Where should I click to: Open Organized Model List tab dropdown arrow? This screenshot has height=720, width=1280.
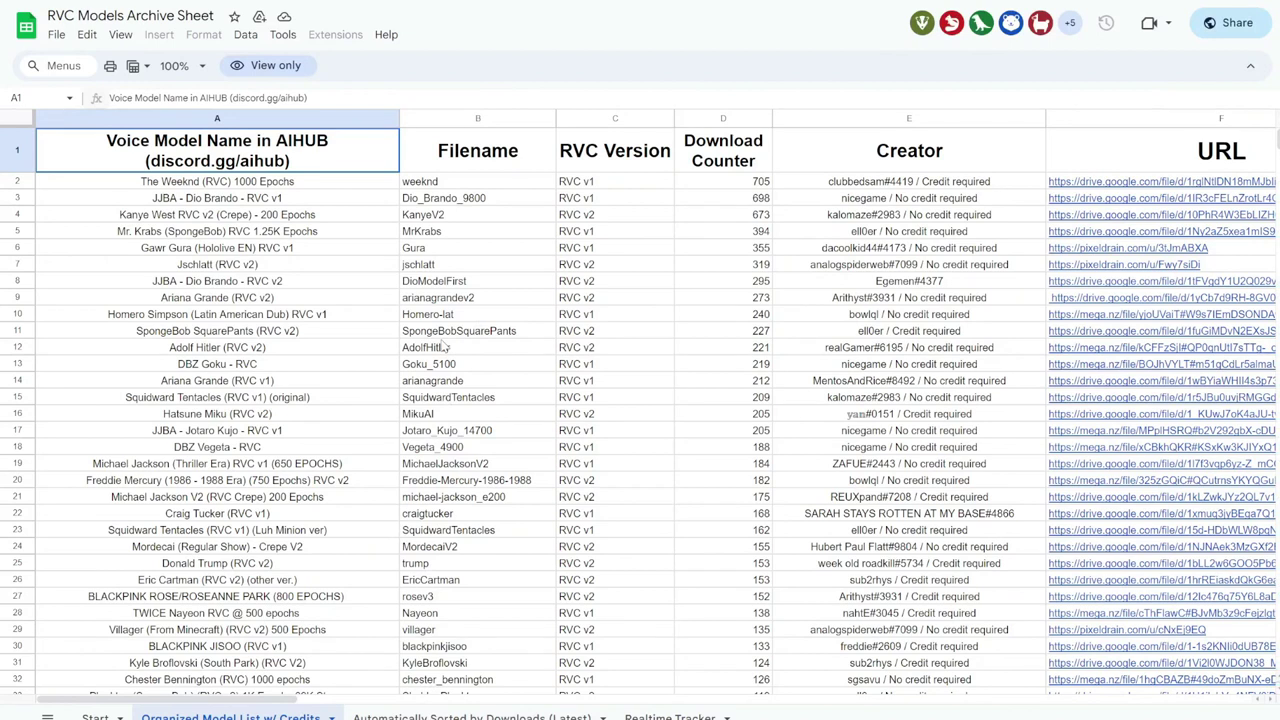click(x=331, y=717)
